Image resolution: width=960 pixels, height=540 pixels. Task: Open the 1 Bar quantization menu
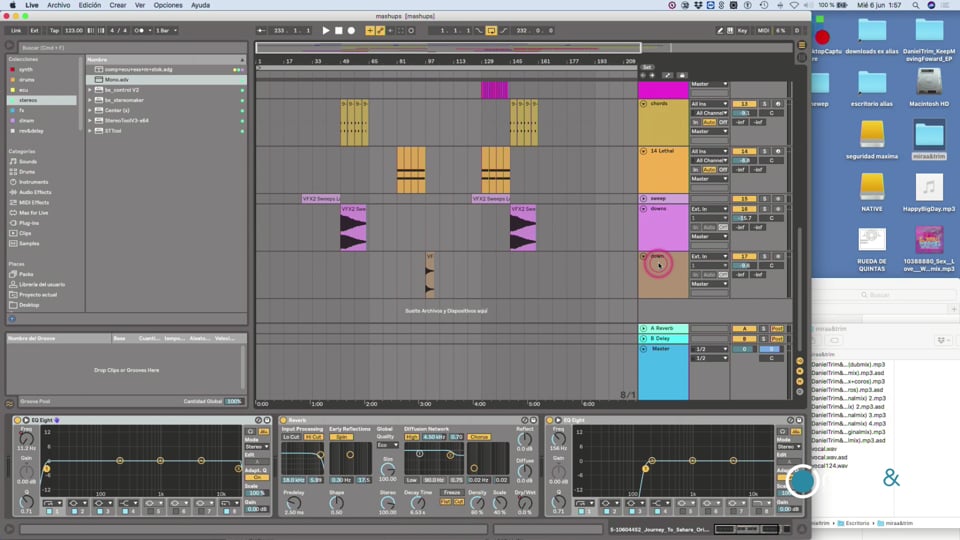[x=166, y=30]
